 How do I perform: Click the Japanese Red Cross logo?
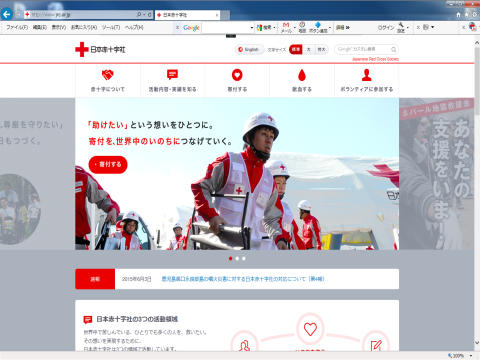pos(100,49)
